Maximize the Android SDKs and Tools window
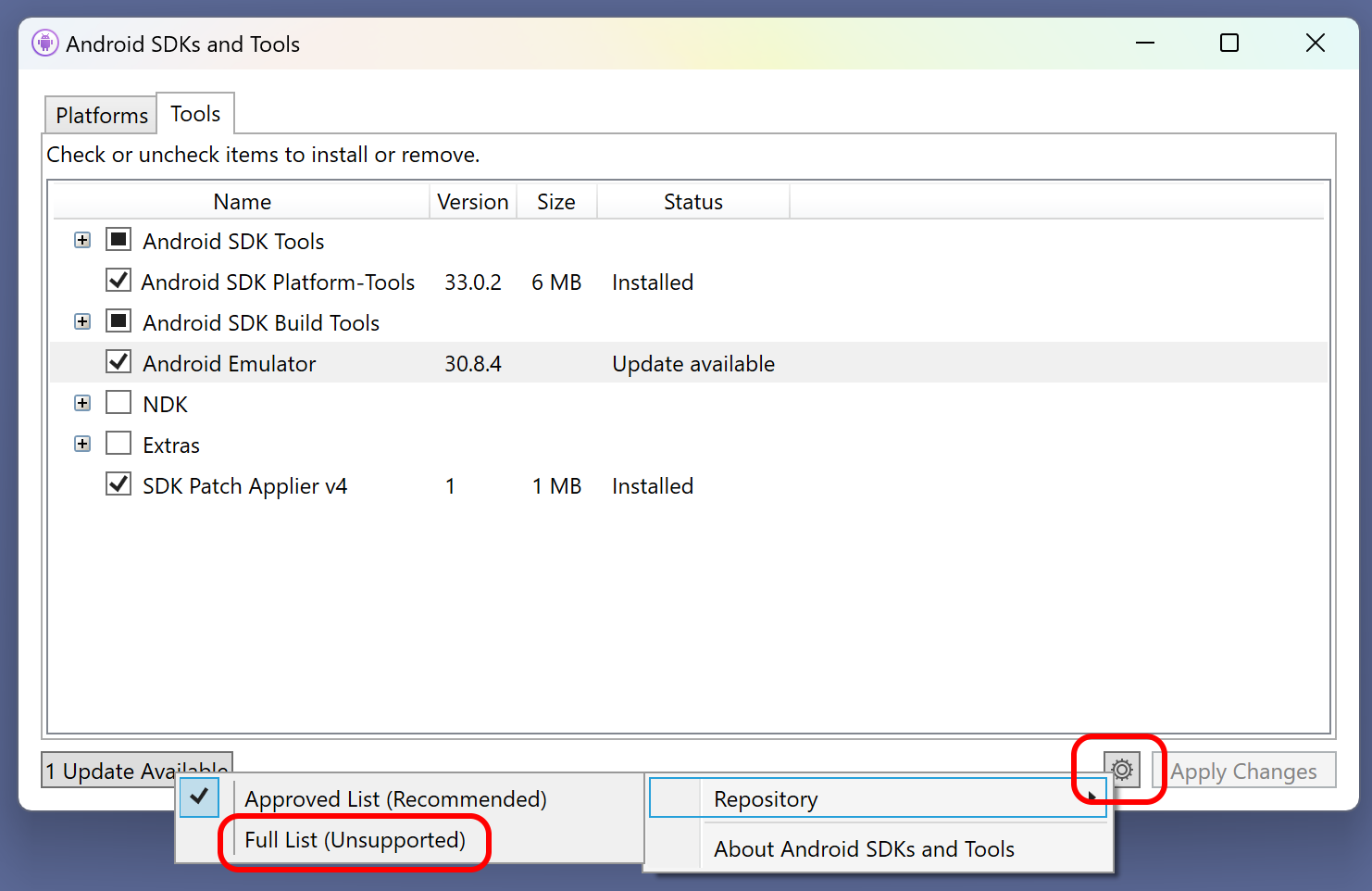This screenshot has height=891, width=1372. click(x=1229, y=43)
